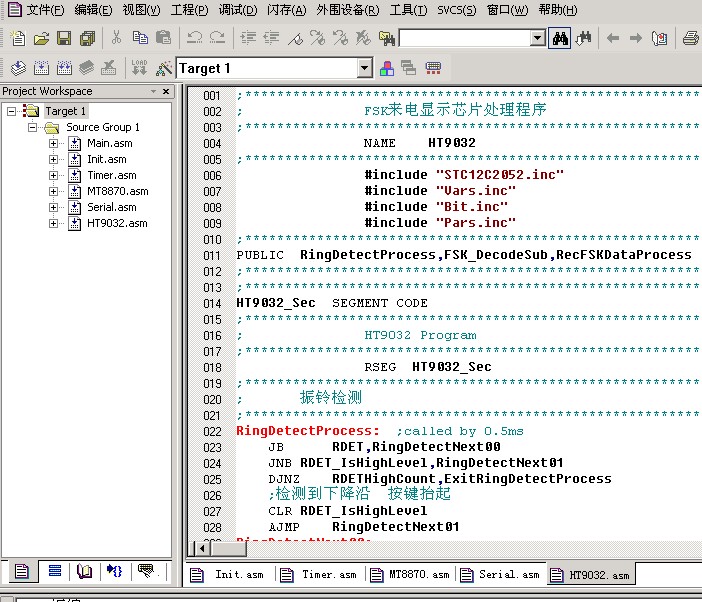This screenshot has height=602, width=702.
Task: Indent selected text icon
Action: coord(248,38)
